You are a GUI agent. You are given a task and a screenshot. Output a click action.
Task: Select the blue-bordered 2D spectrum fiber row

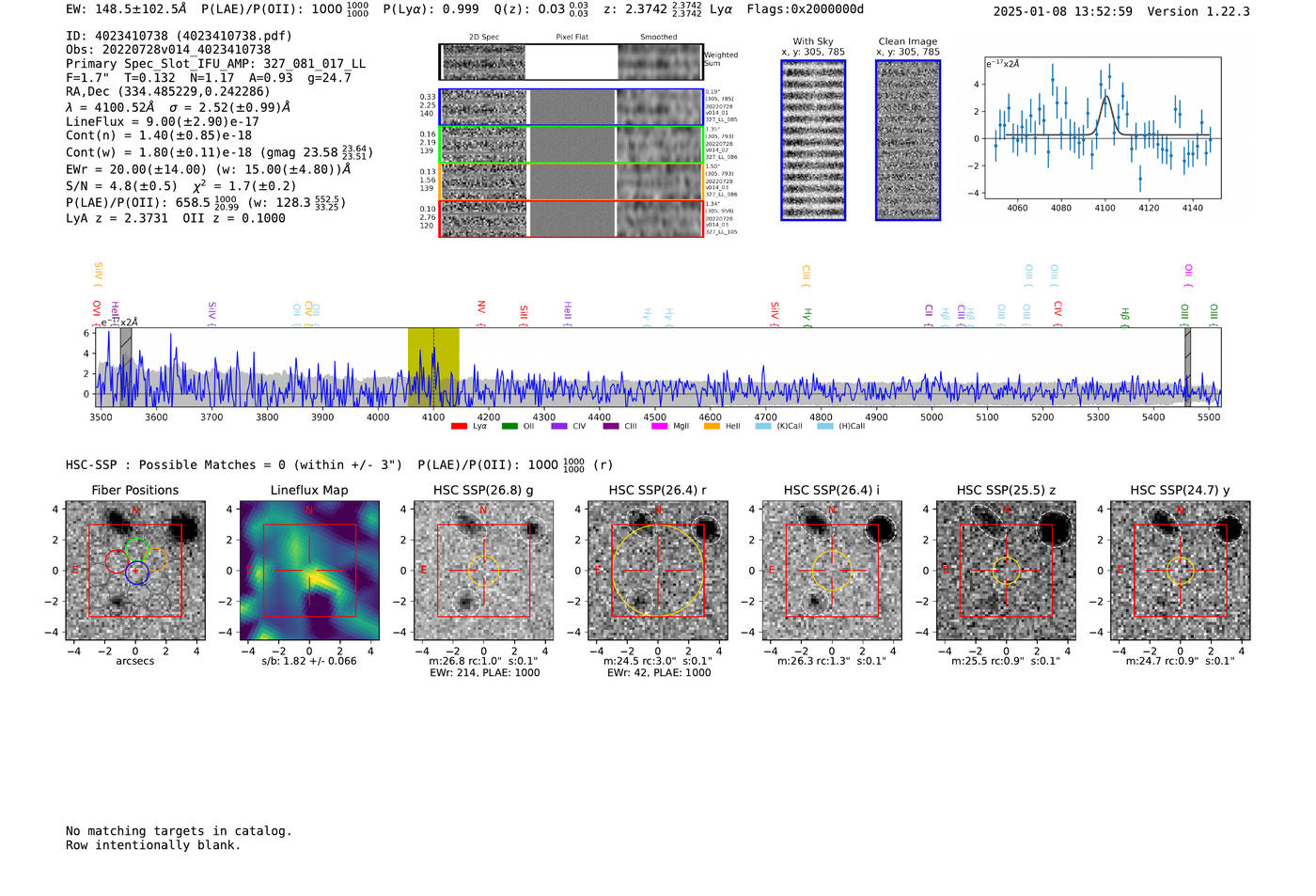coord(572,107)
